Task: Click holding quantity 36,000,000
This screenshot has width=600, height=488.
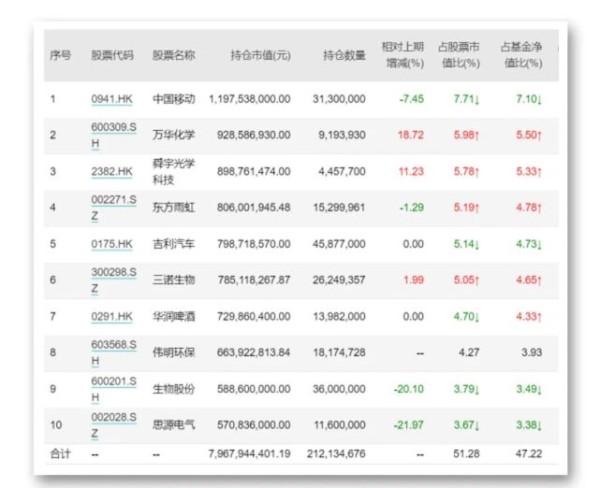Action: click(x=339, y=389)
